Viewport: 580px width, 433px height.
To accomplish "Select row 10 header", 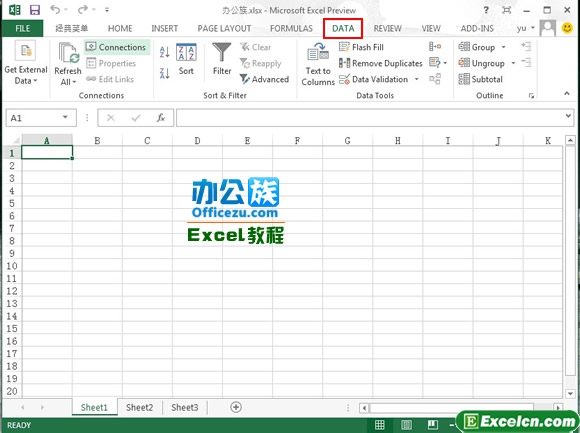I will pos(12,266).
